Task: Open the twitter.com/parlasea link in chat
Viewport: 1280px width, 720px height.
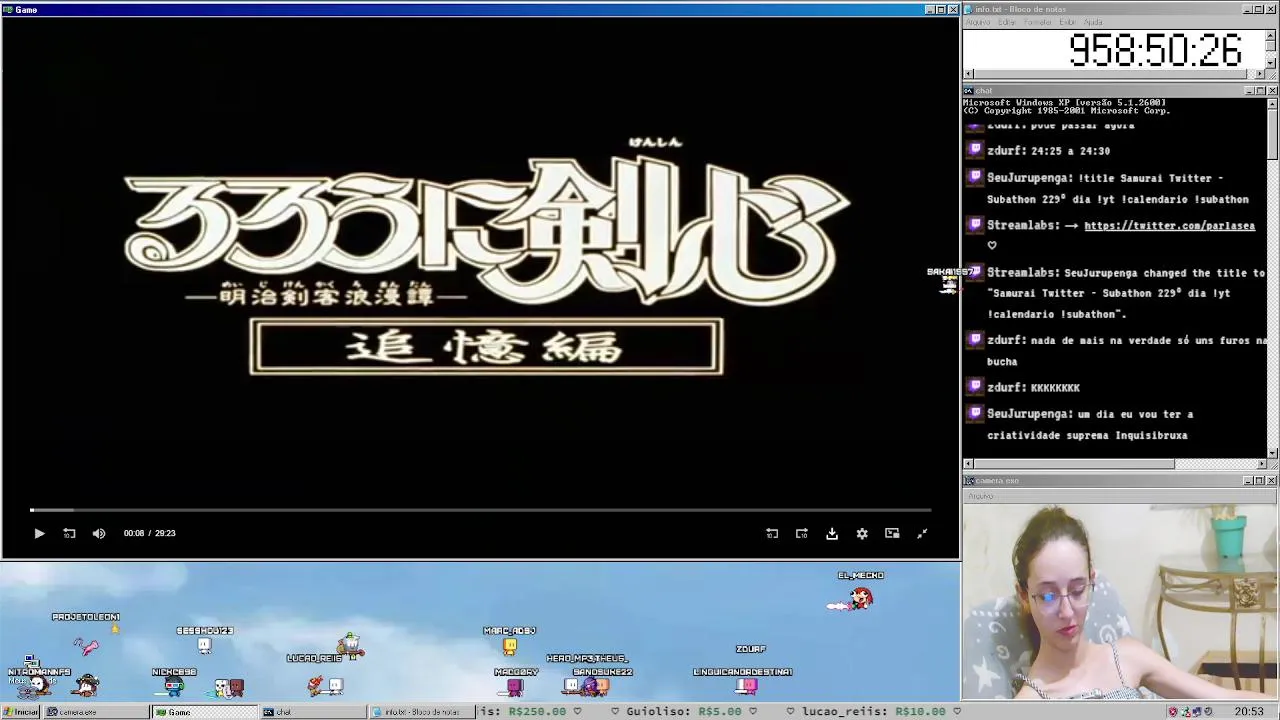Action: [x=1169, y=226]
